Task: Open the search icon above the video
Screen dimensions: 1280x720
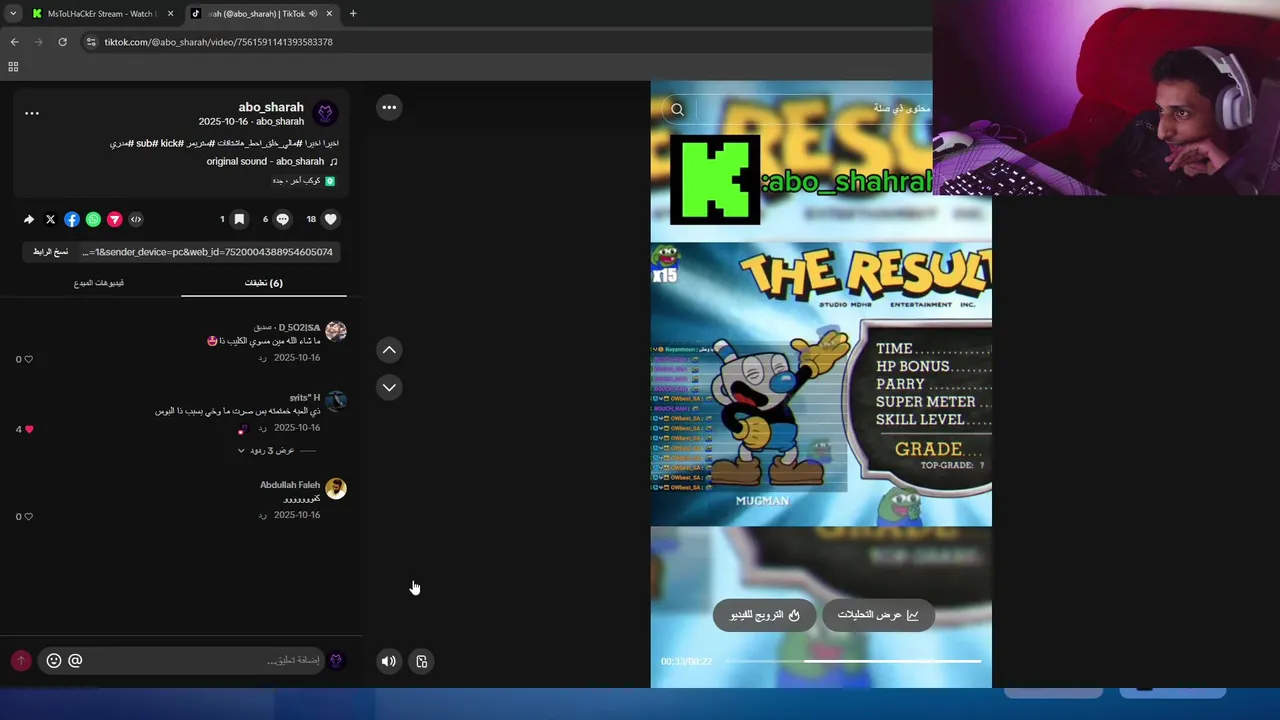Action: pyautogui.click(x=677, y=110)
